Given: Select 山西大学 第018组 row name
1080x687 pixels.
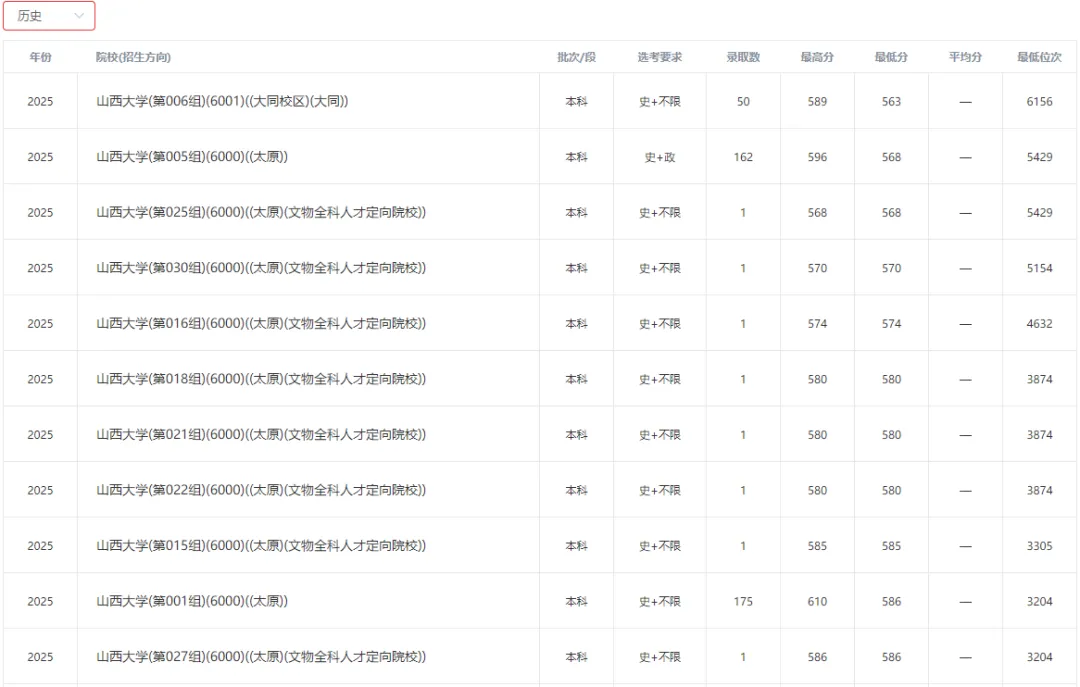Looking at the screenshot, I should pos(261,379).
